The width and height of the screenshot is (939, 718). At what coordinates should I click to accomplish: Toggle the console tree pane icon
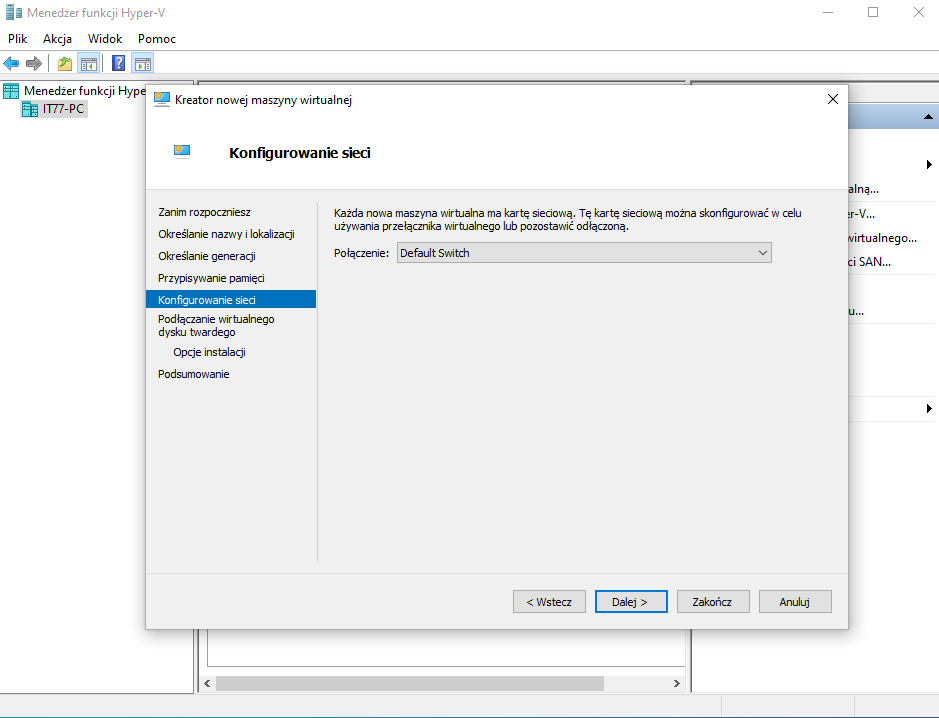coord(89,64)
